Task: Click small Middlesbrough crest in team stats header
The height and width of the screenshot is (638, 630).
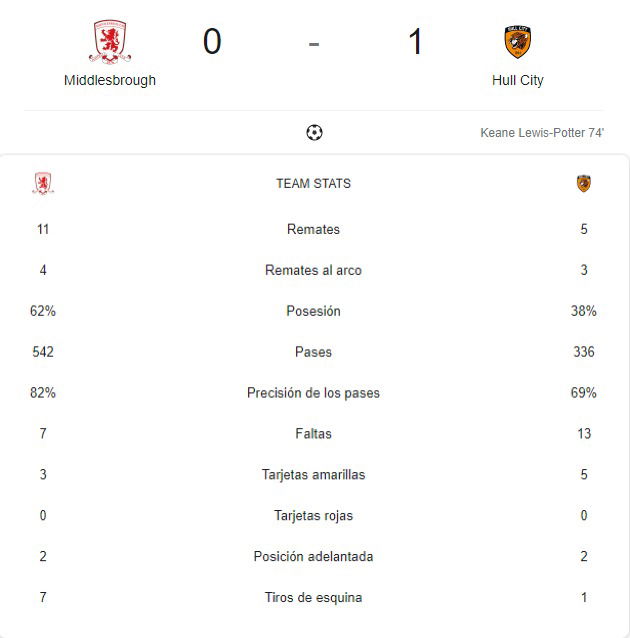Action: tap(43, 184)
